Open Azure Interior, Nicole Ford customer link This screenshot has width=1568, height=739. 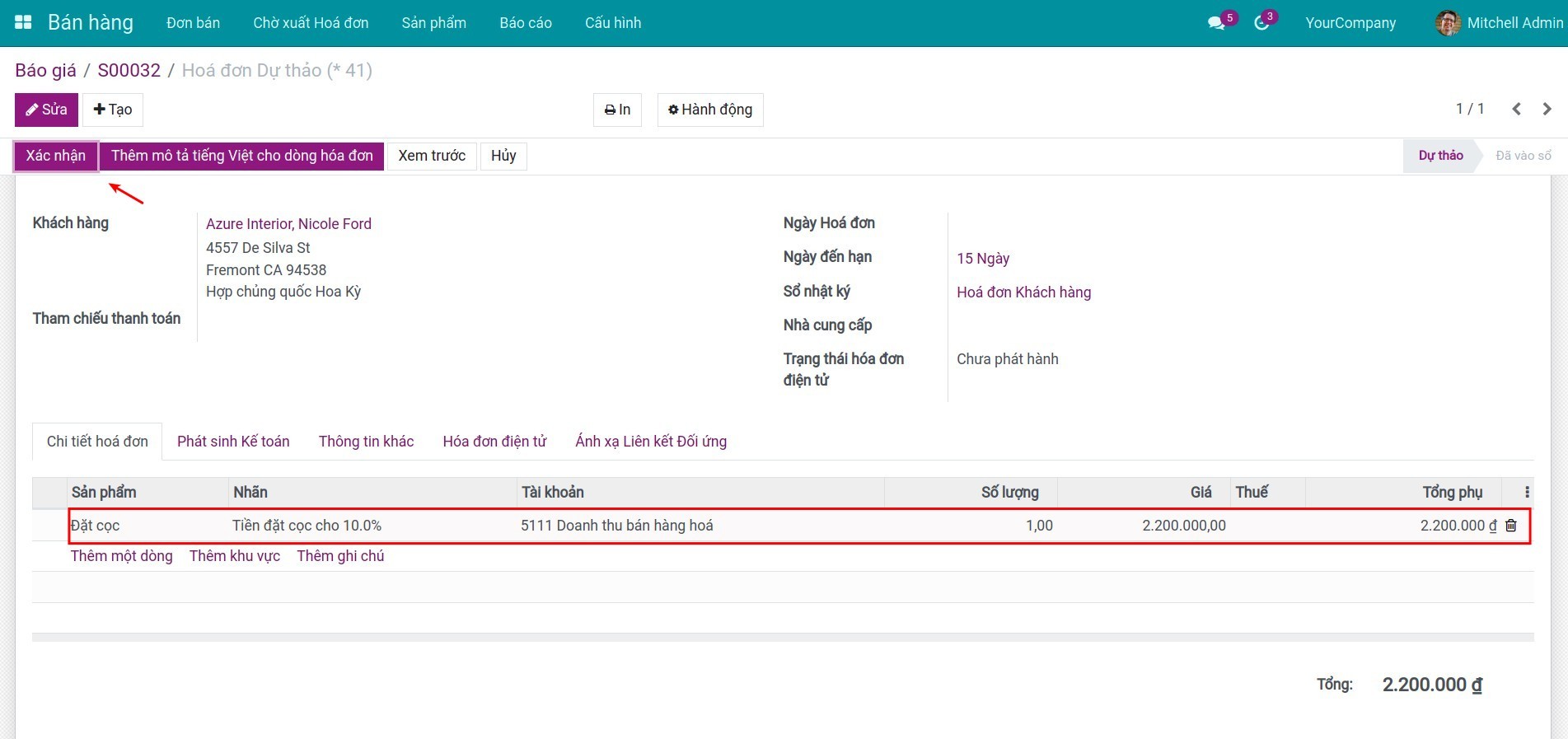point(288,224)
